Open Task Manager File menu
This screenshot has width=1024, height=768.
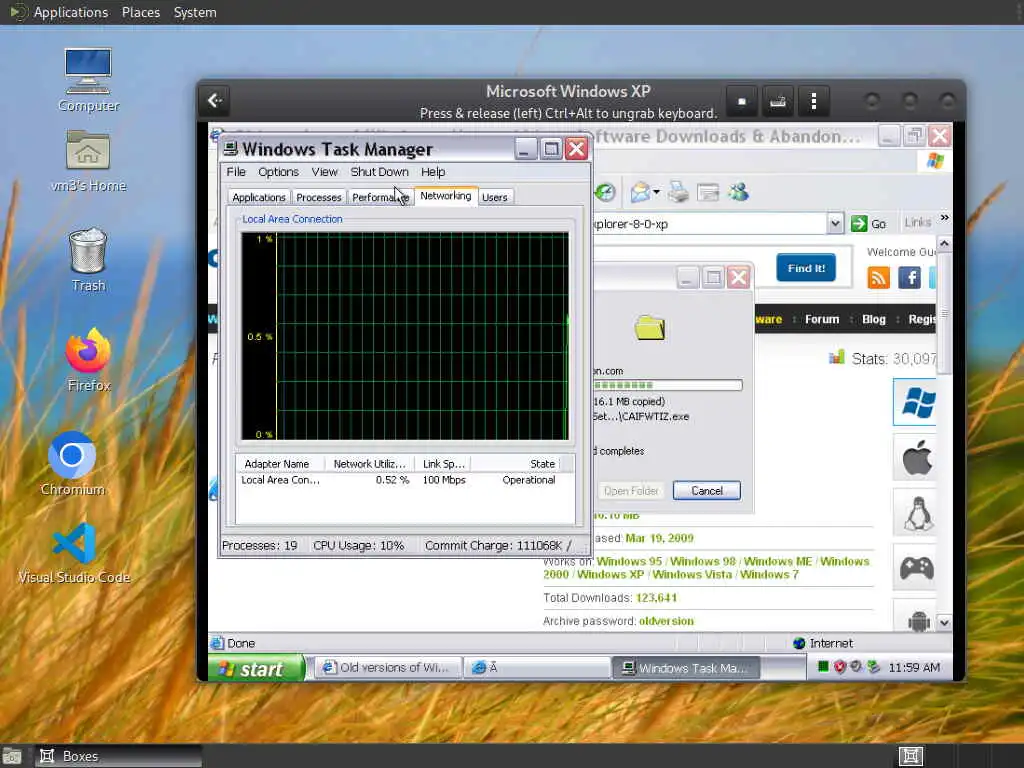click(236, 172)
